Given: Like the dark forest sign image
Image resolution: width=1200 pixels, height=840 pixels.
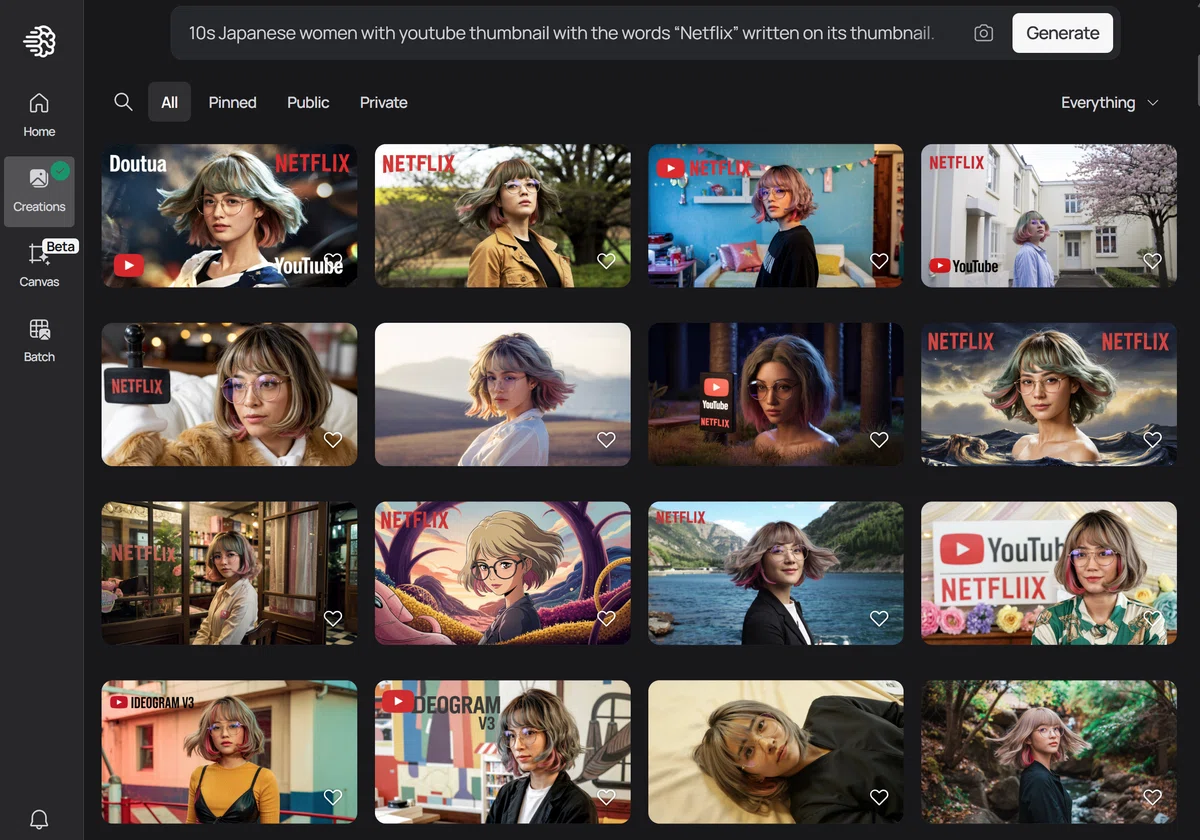Looking at the screenshot, I should [x=879, y=439].
